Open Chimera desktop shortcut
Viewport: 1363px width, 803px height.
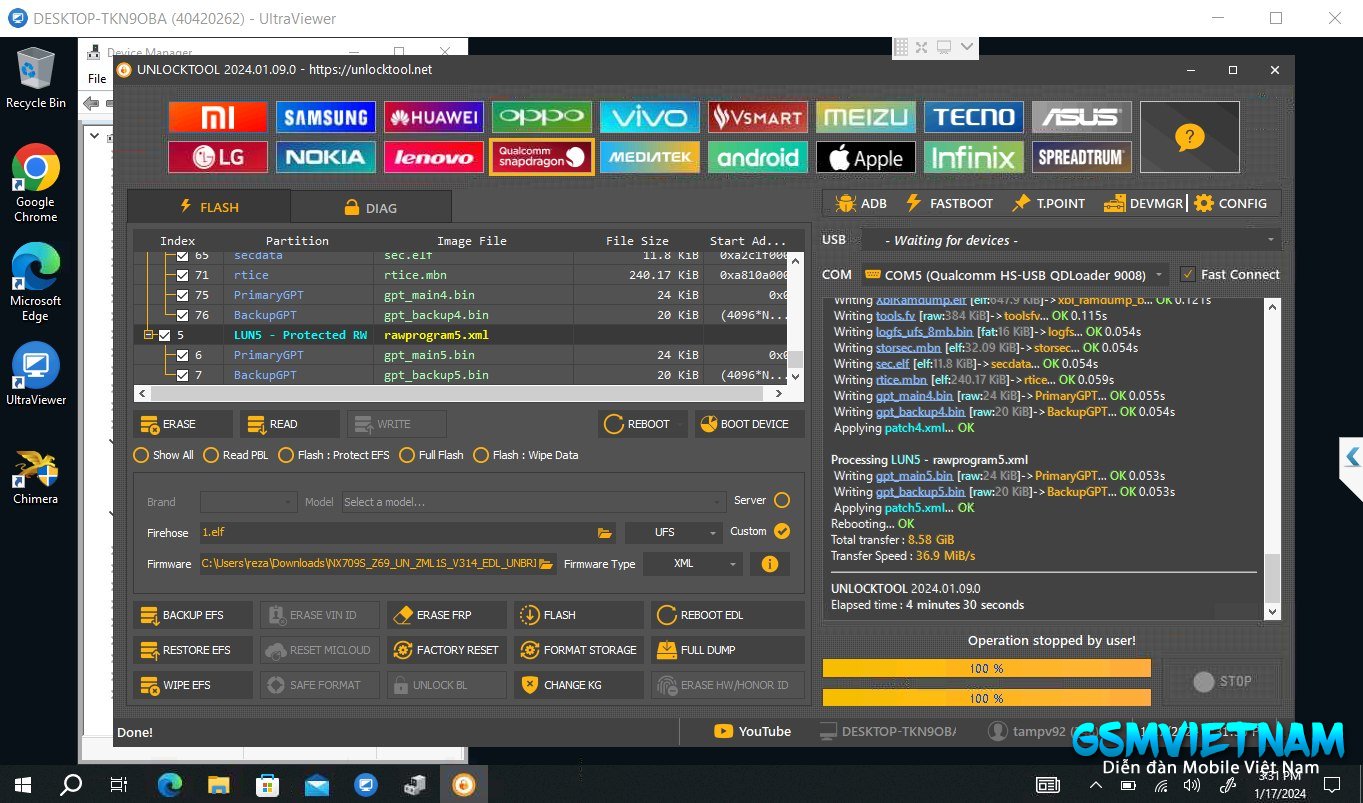coord(36,477)
